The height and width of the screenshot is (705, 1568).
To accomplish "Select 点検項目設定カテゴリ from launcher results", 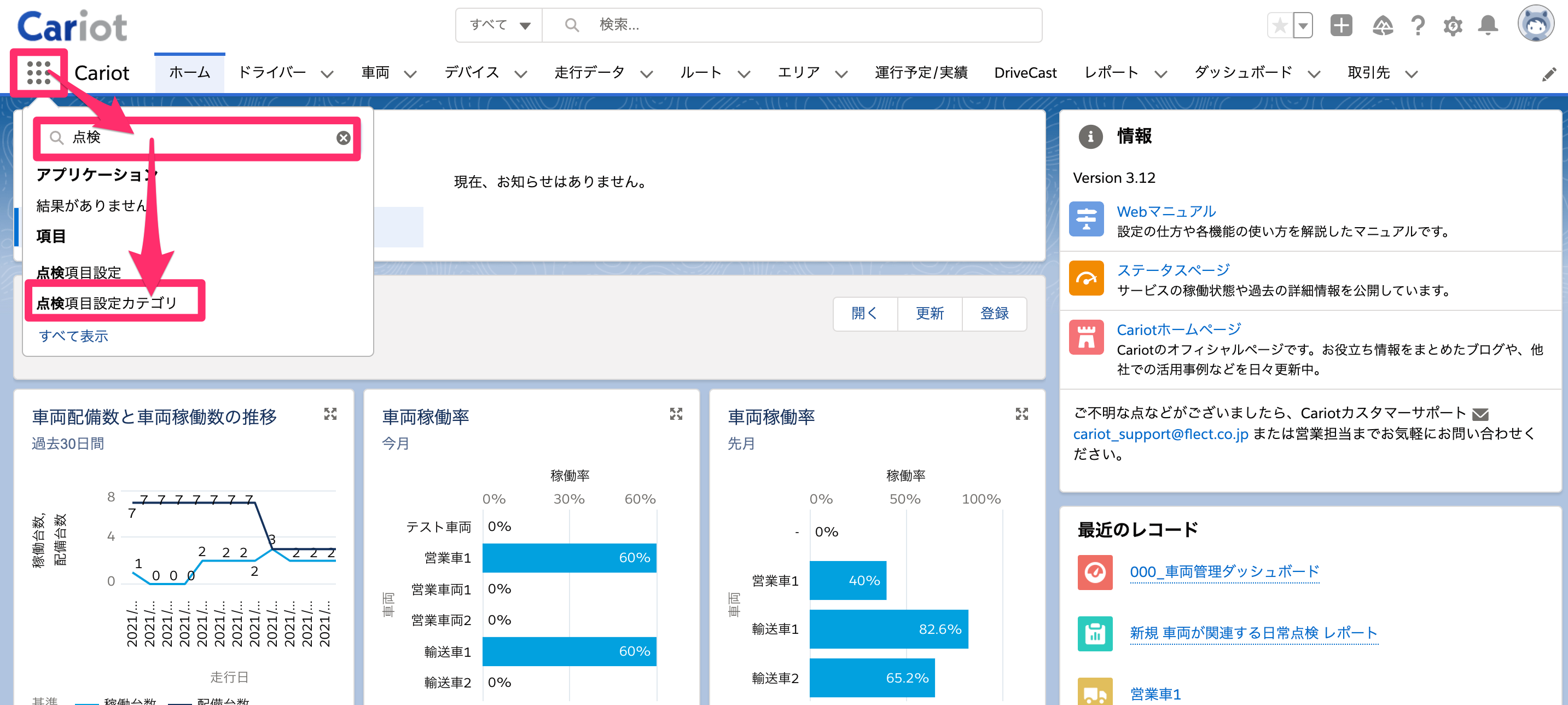I will [x=107, y=303].
